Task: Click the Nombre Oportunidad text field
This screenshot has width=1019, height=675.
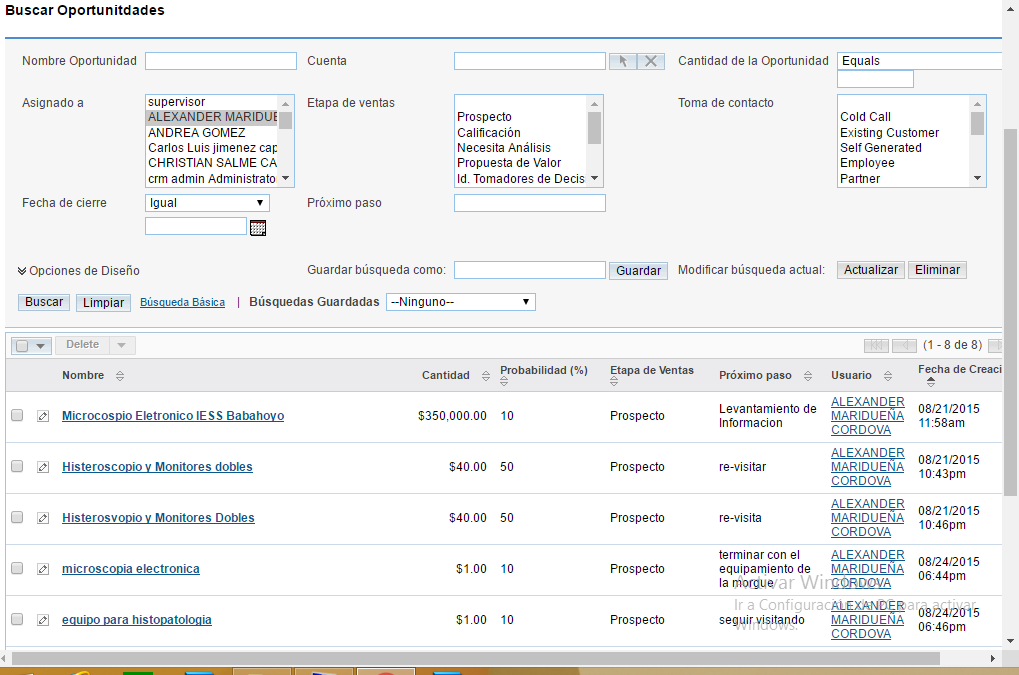Action: [220, 61]
